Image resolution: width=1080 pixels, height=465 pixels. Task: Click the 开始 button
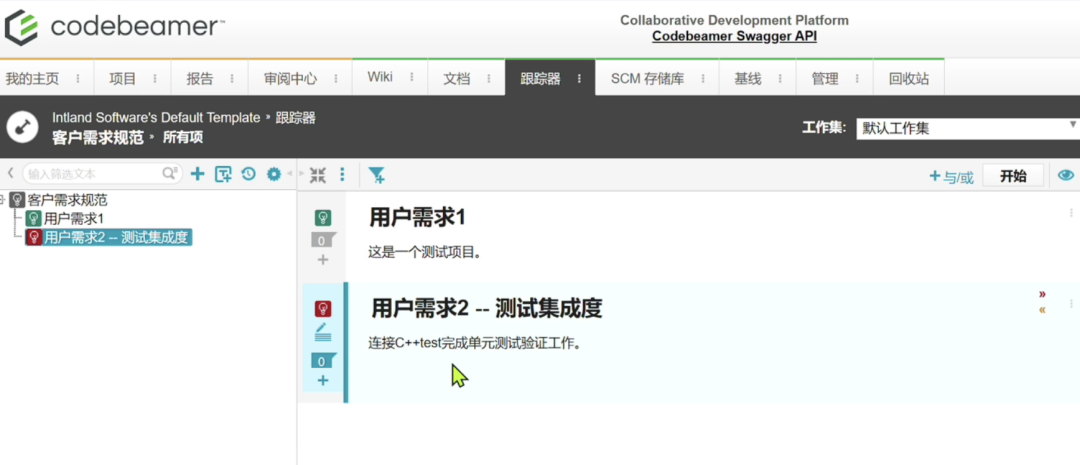point(1012,176)
